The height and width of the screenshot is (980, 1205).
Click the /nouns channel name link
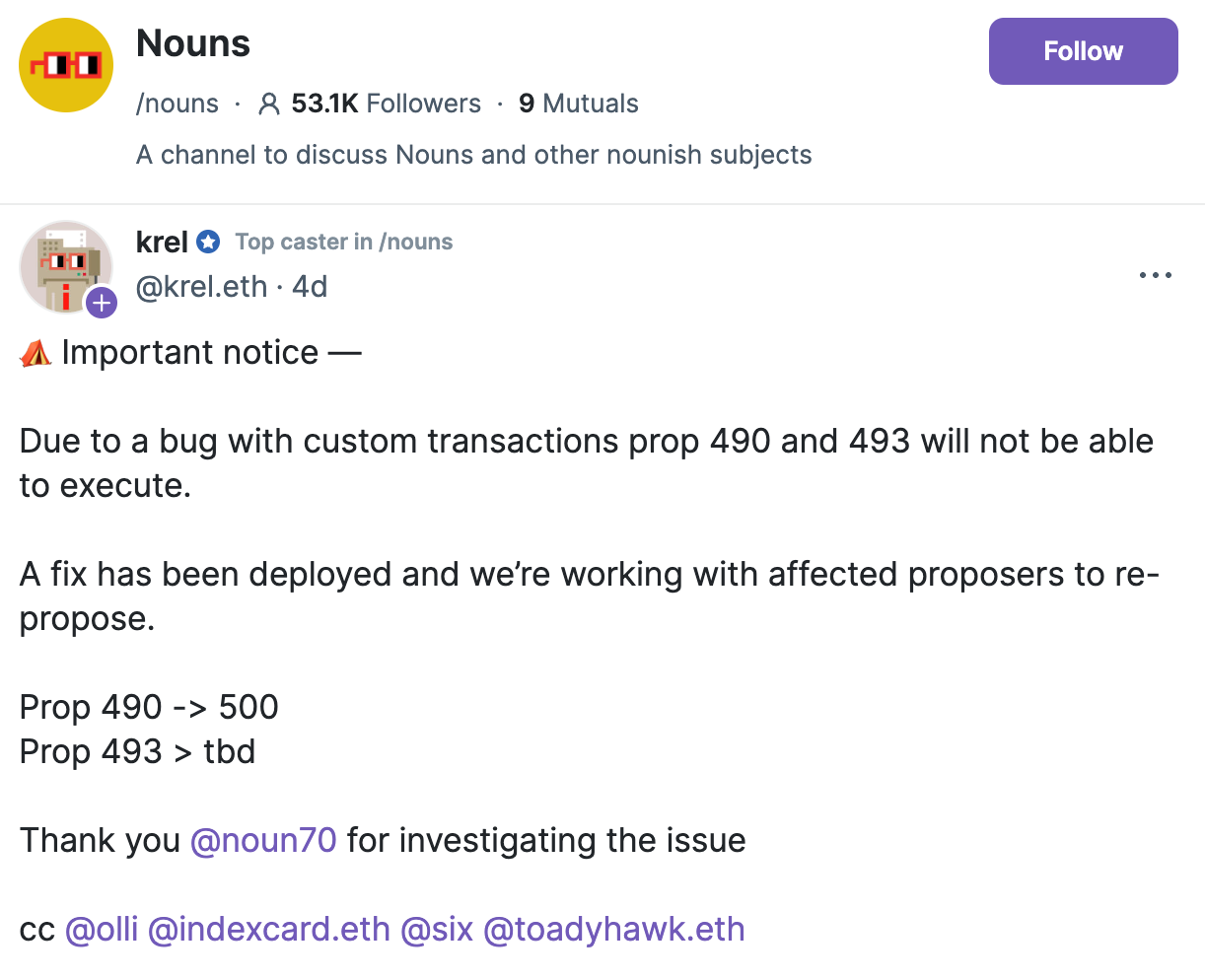(x=177, y=103)
